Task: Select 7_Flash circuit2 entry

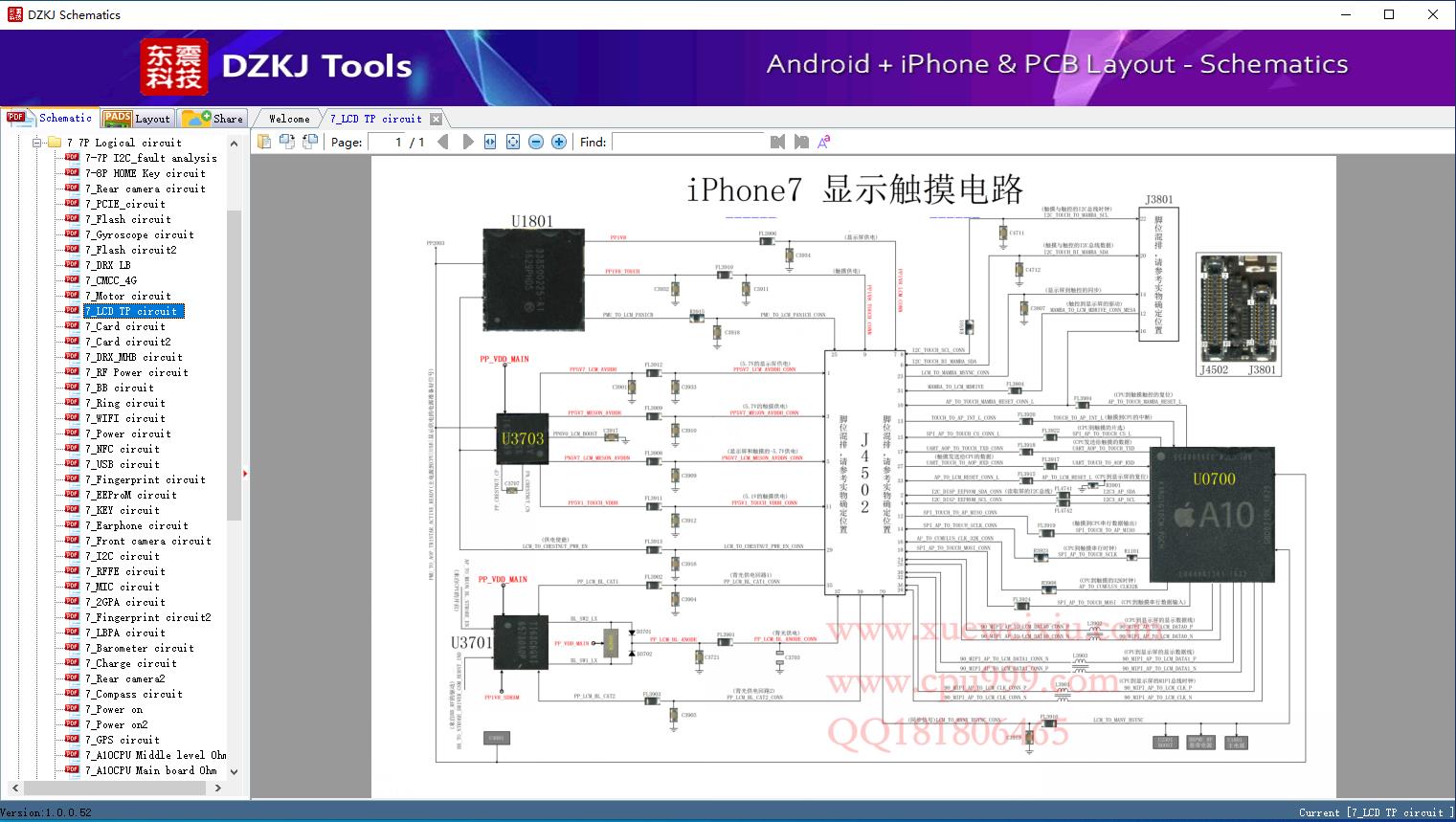Action: [x=130, y=250]
